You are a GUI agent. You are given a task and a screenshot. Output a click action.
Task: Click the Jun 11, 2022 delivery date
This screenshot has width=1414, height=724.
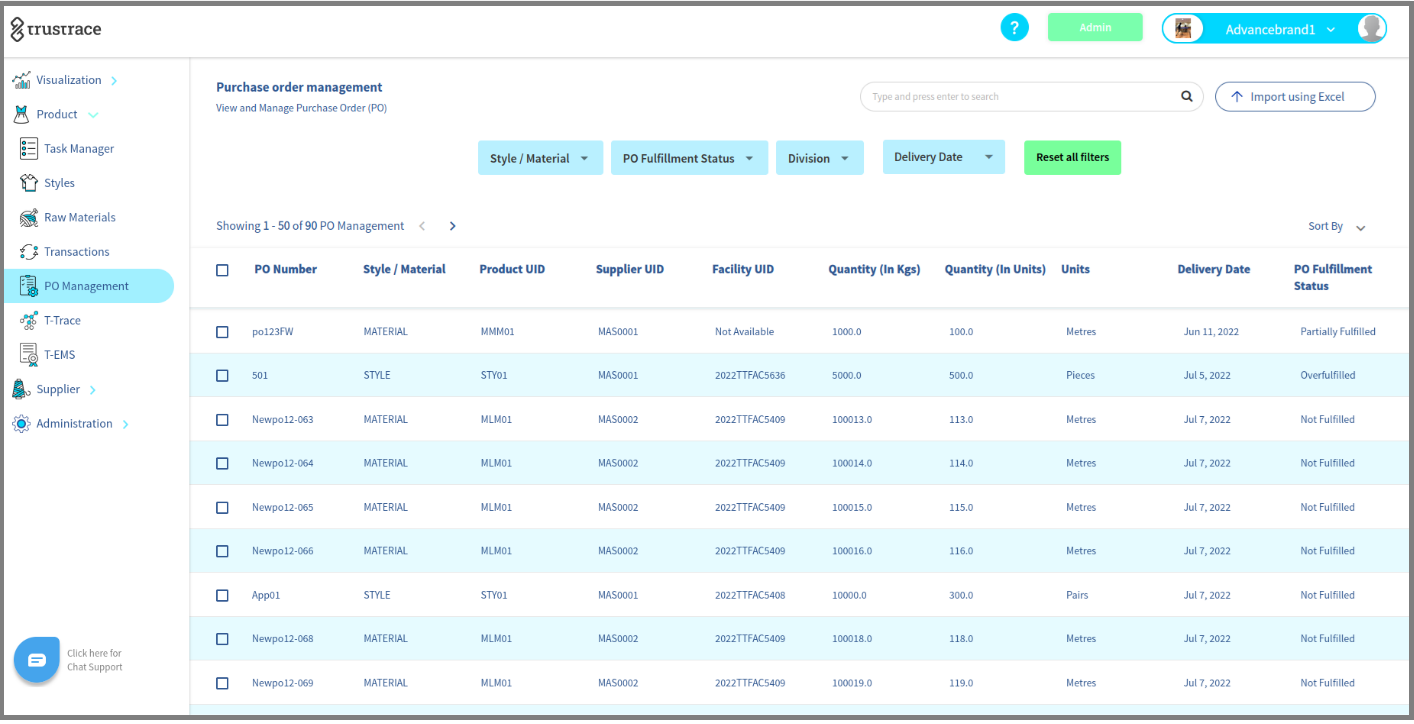1211,332
